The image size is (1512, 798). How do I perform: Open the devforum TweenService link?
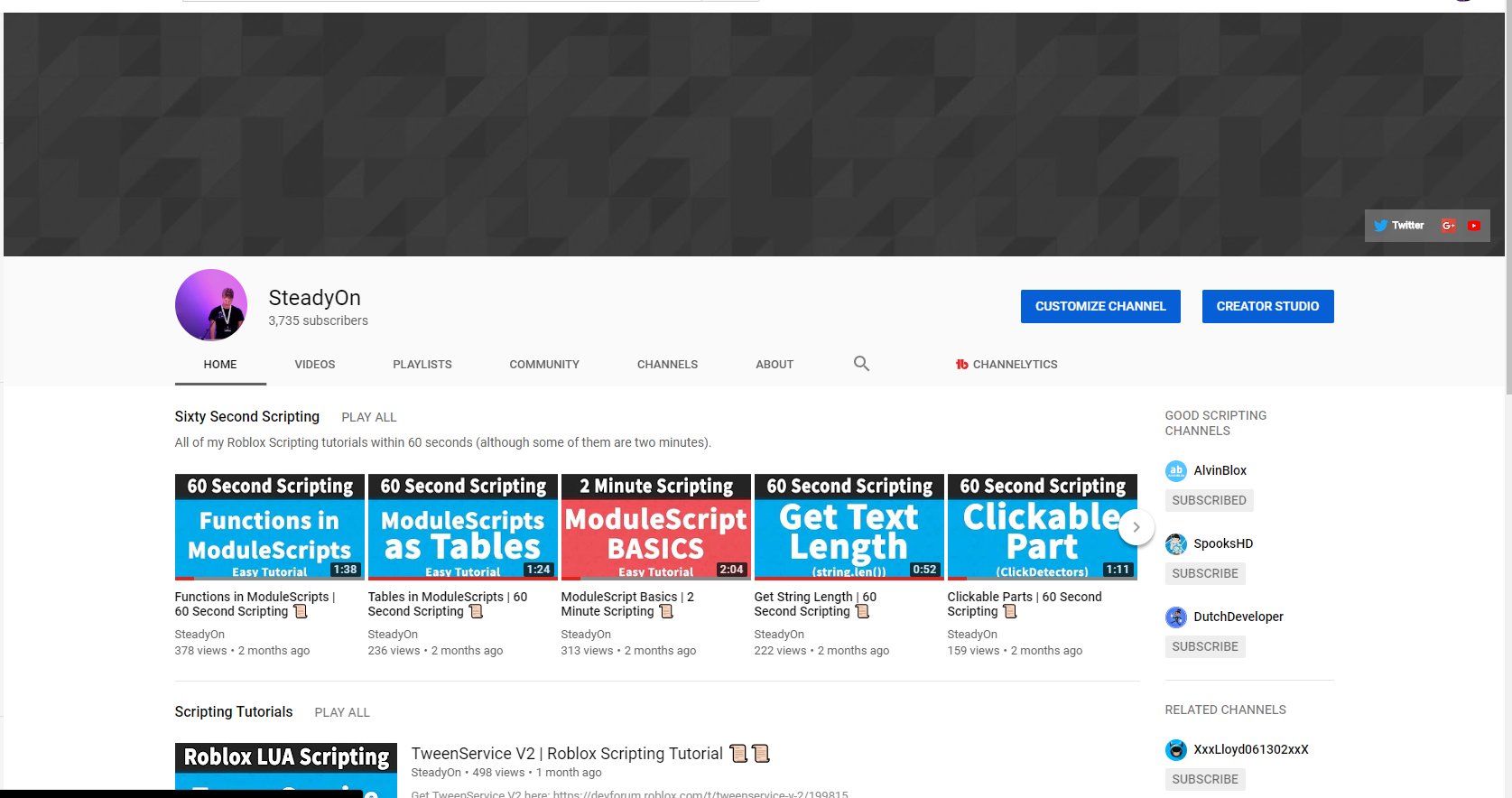tap(700, 793)
